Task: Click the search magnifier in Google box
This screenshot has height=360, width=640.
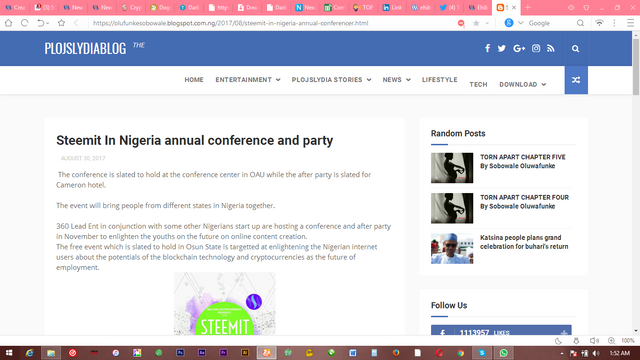Action: click(x=580, y=23)
